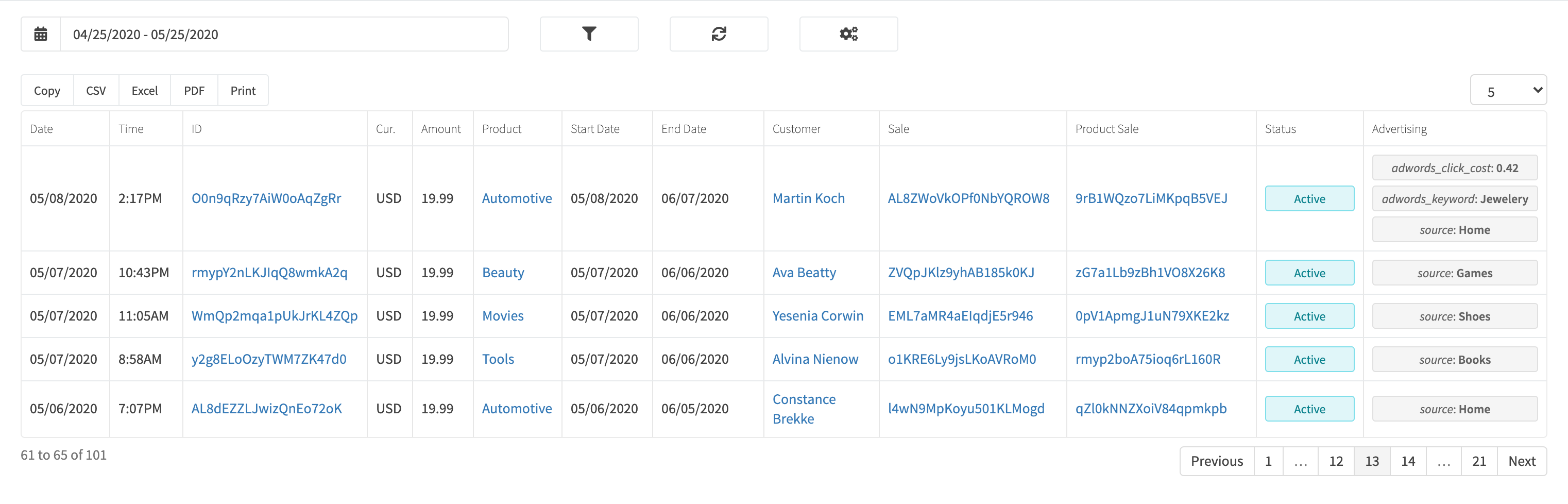
Task: Sort by the Status column header
Action: click(x=1309, y=129)
